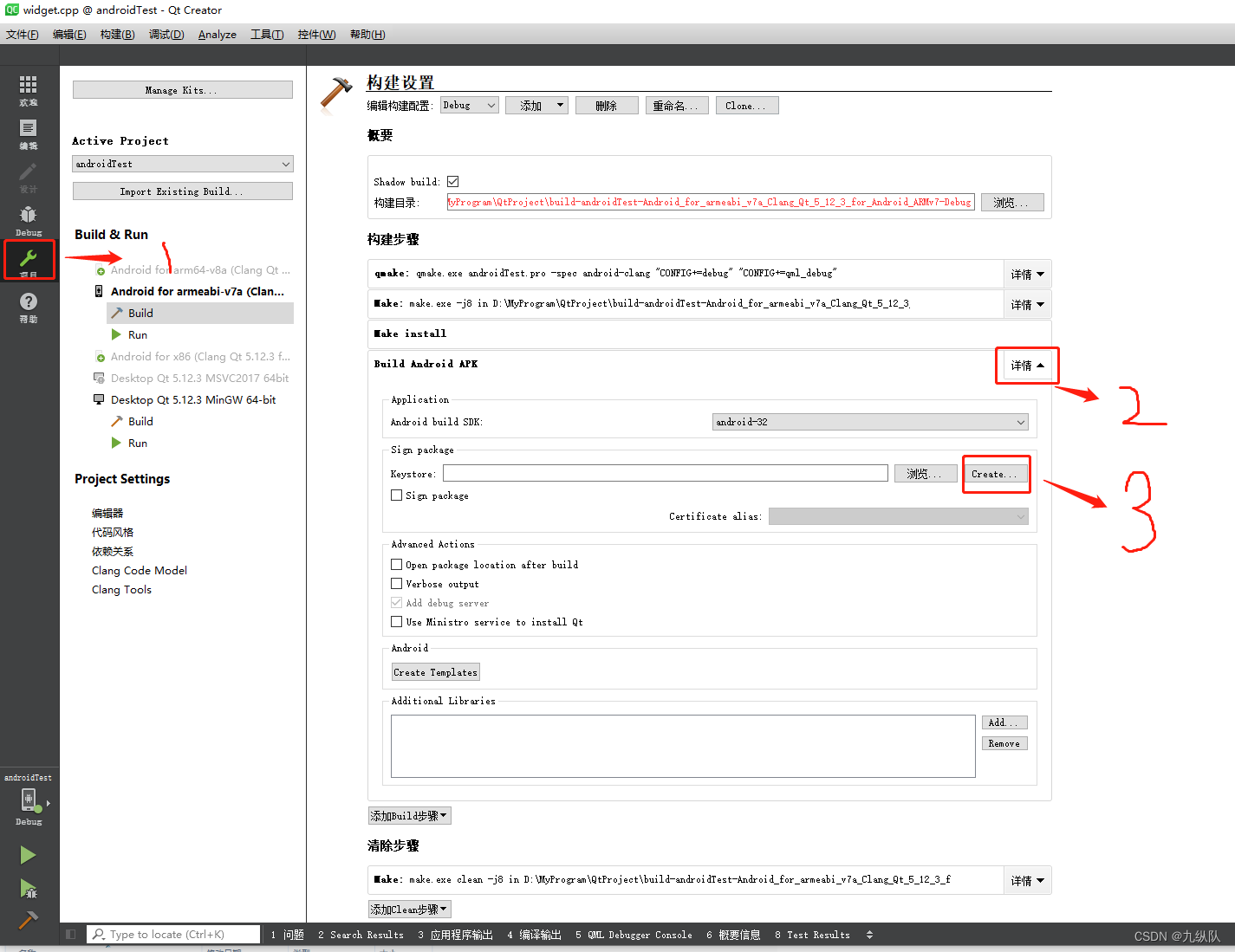The image size is (1235, 952).
Task: Open the Android build SDK dropdown
Action: coord(870,422)
